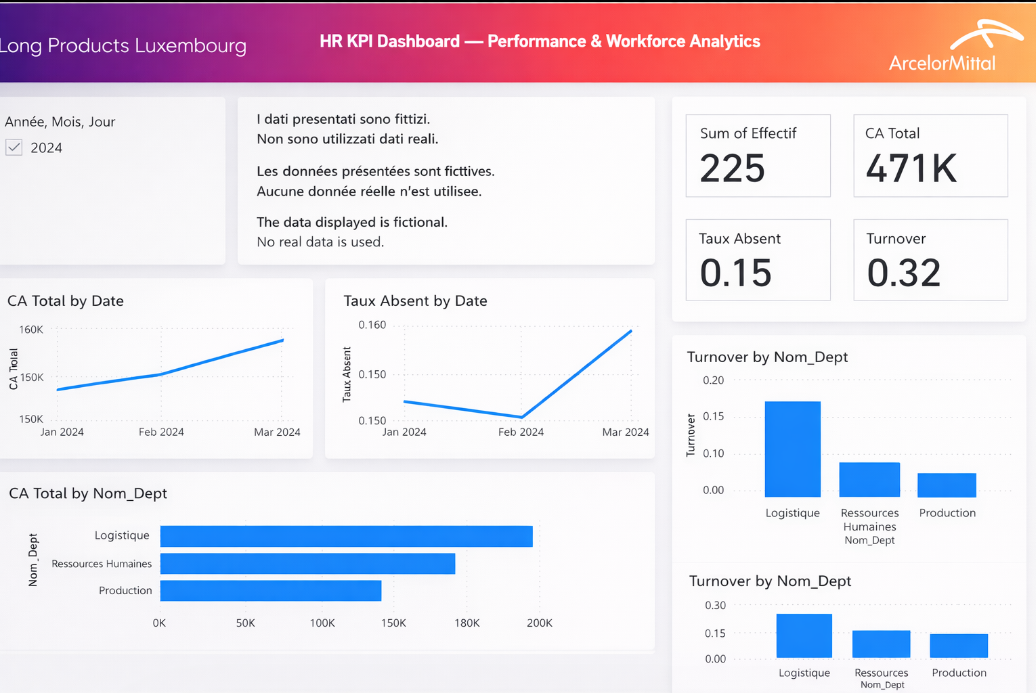
Task: Select the Production column in upper Turnover chart
Action: pyautogui.click(x=946, y=484)
